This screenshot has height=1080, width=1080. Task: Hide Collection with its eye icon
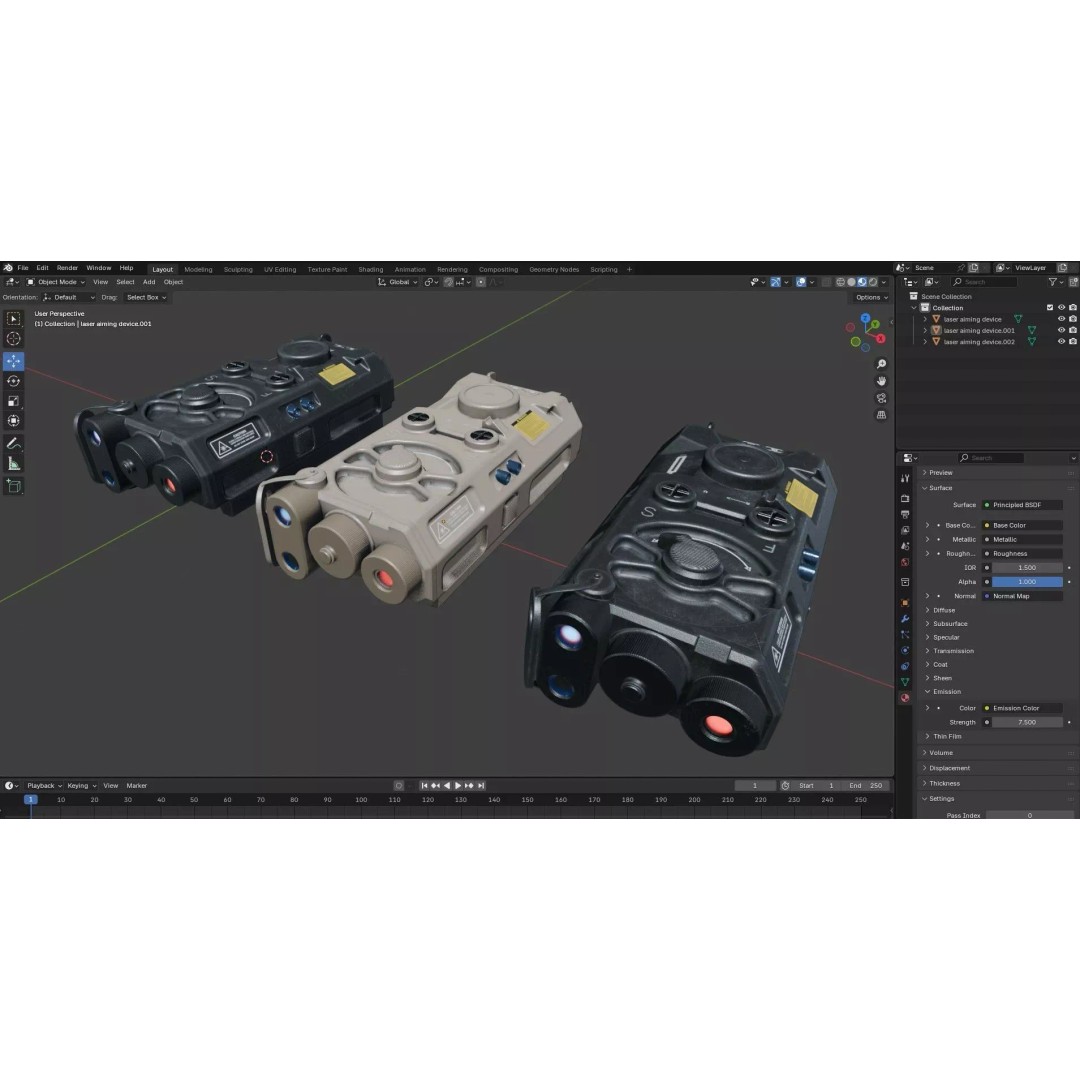[1061, 308]
